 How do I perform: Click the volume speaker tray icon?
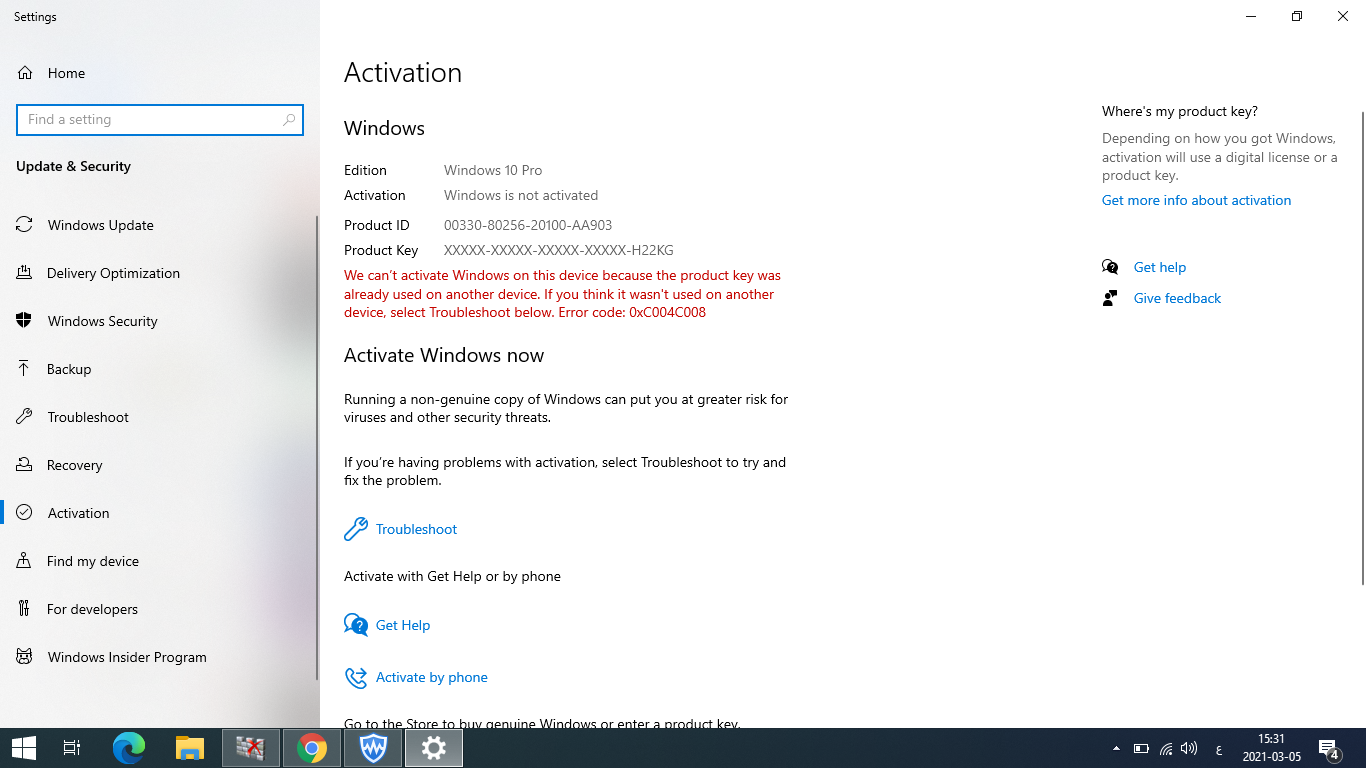1189,748
